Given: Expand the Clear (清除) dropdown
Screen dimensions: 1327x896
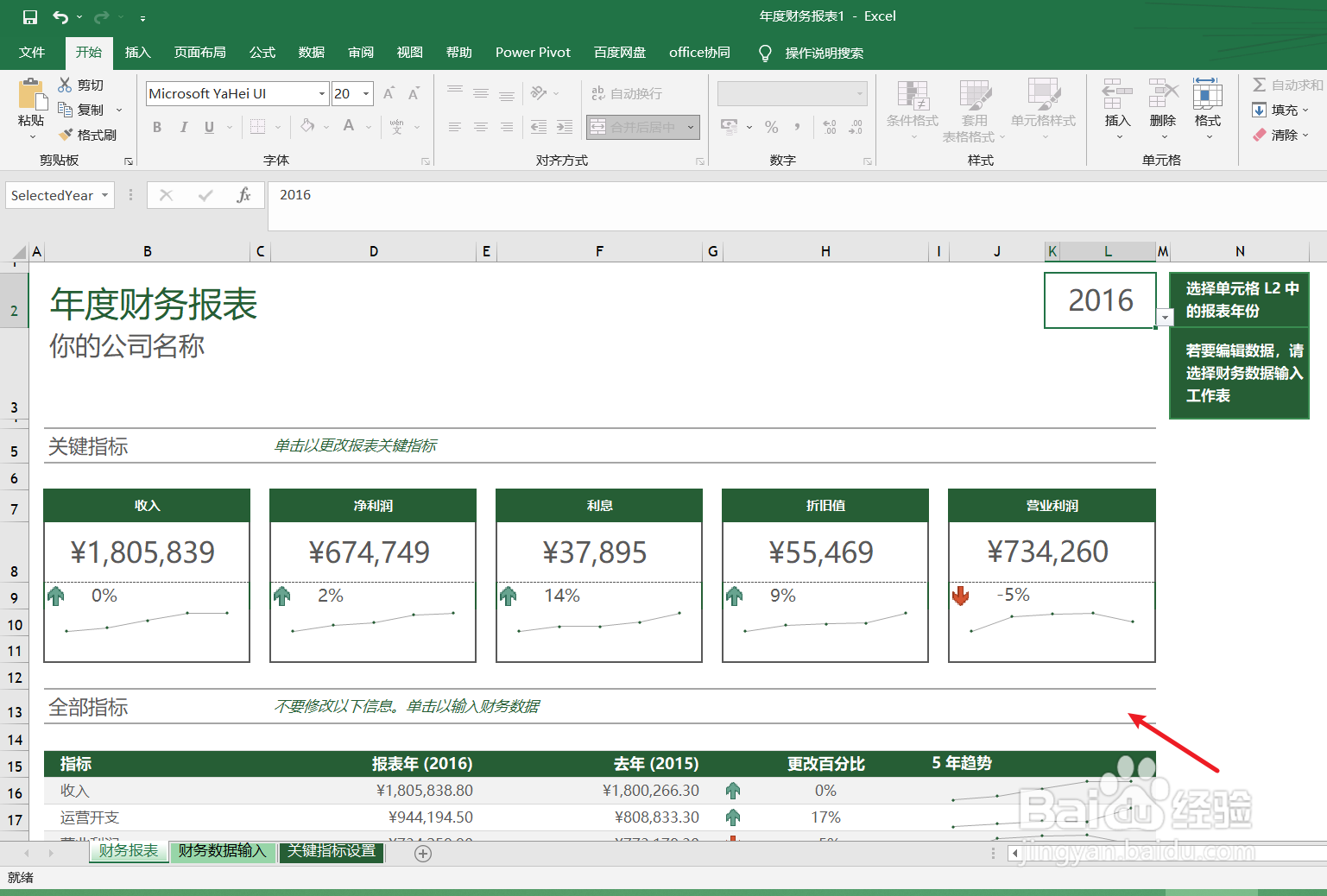Looking at the screenshot, I should click(x=1305, y=135).
